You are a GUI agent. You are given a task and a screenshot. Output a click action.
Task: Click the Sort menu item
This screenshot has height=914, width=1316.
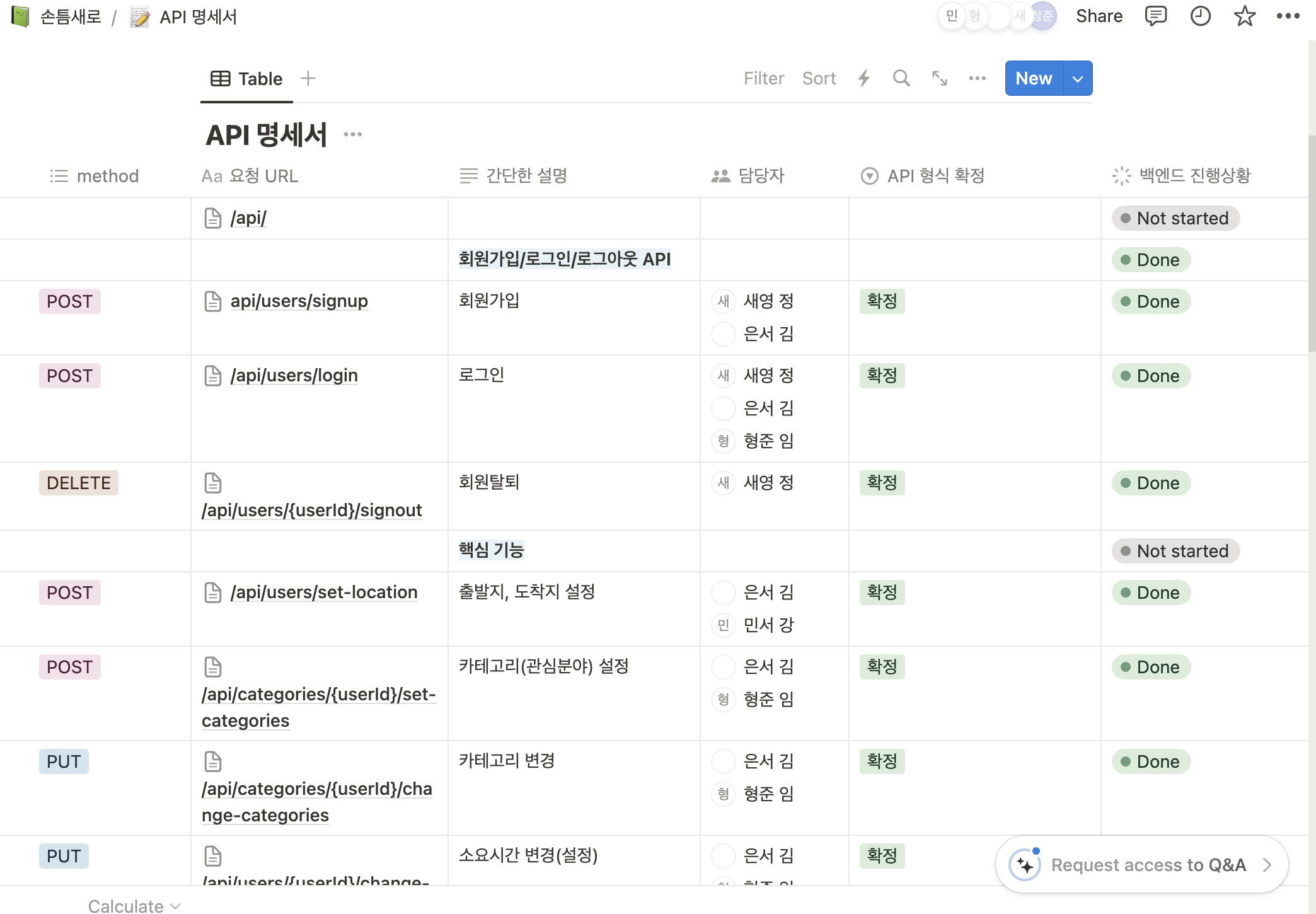pyautogui.click(x=819, y=78)
